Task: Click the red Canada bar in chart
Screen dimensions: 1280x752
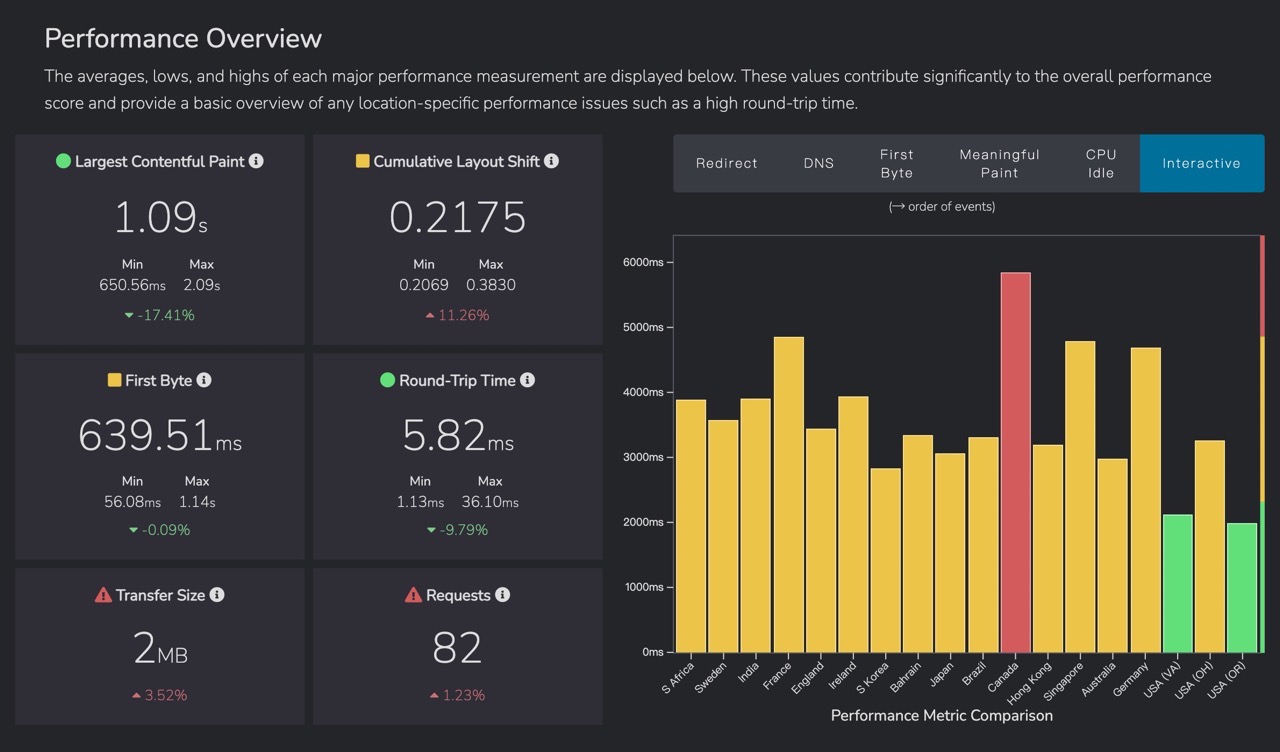Action: (1015, 462)
